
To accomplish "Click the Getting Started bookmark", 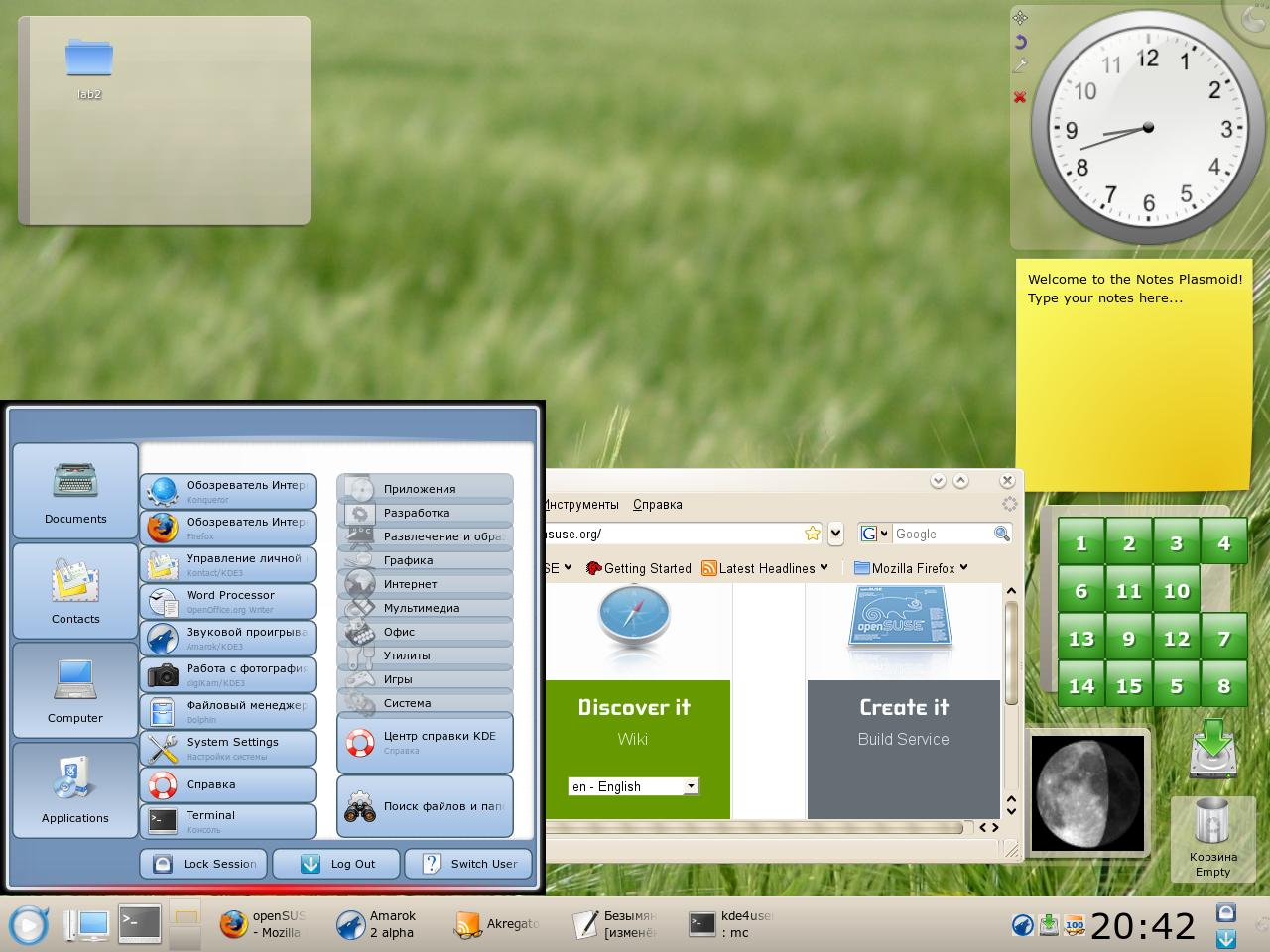I will coord(639,568).
